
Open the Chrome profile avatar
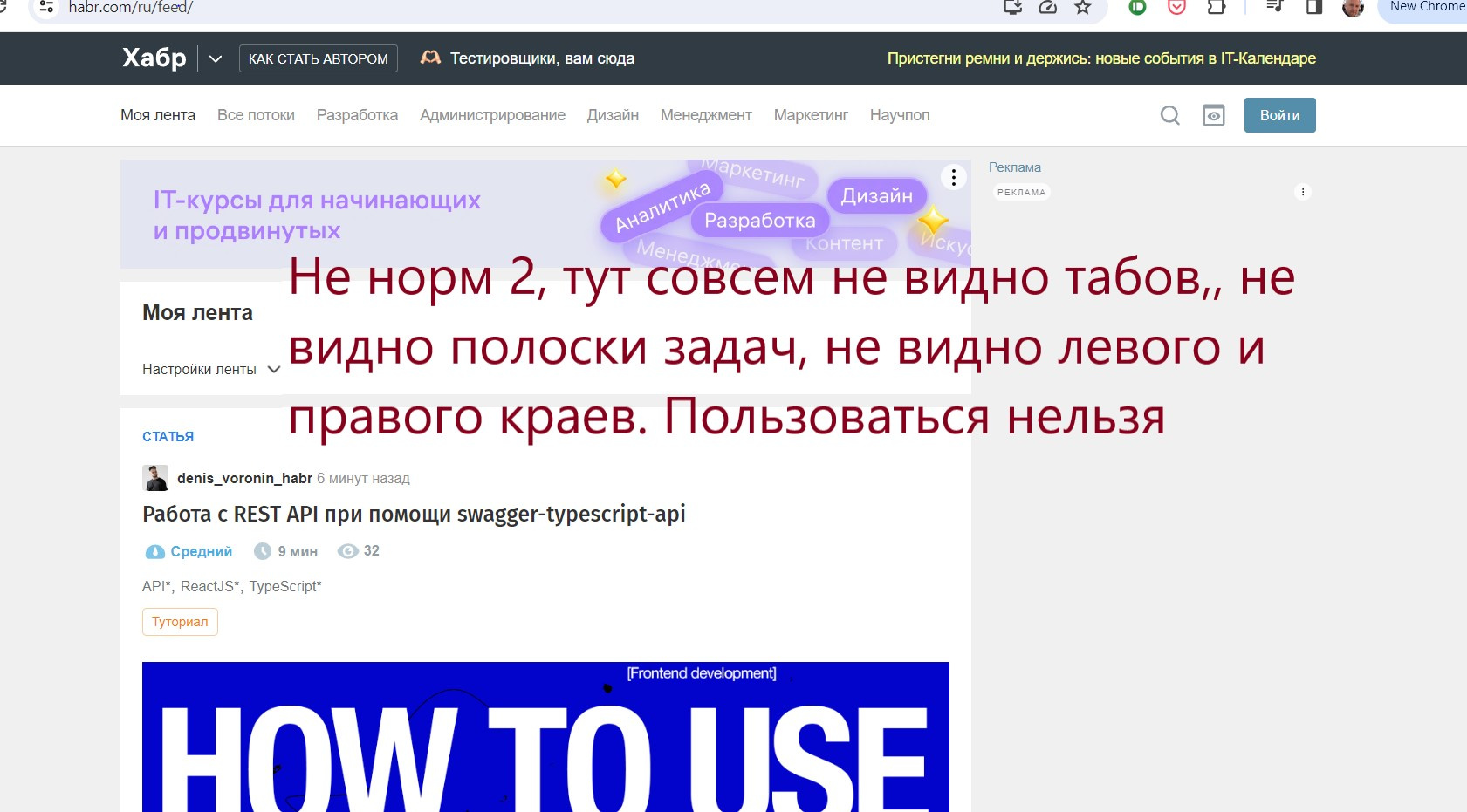(1353, 8)
